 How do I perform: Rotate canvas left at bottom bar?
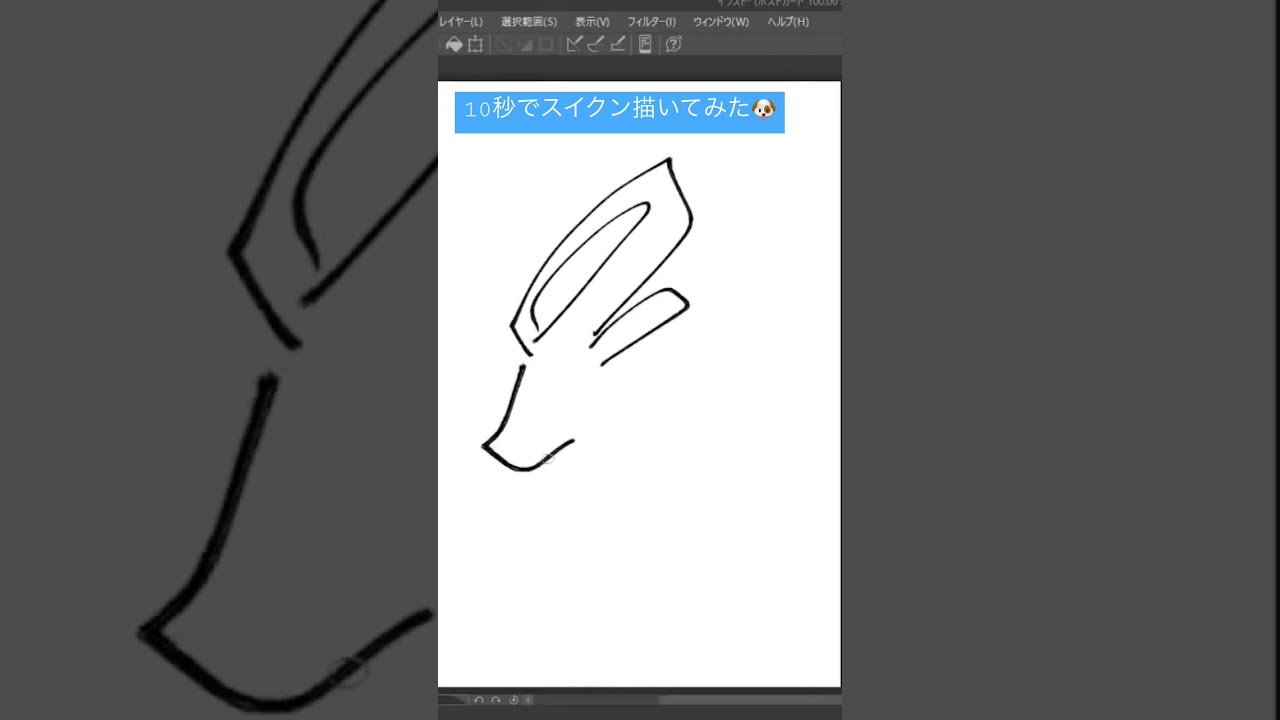tap(479, 700)
